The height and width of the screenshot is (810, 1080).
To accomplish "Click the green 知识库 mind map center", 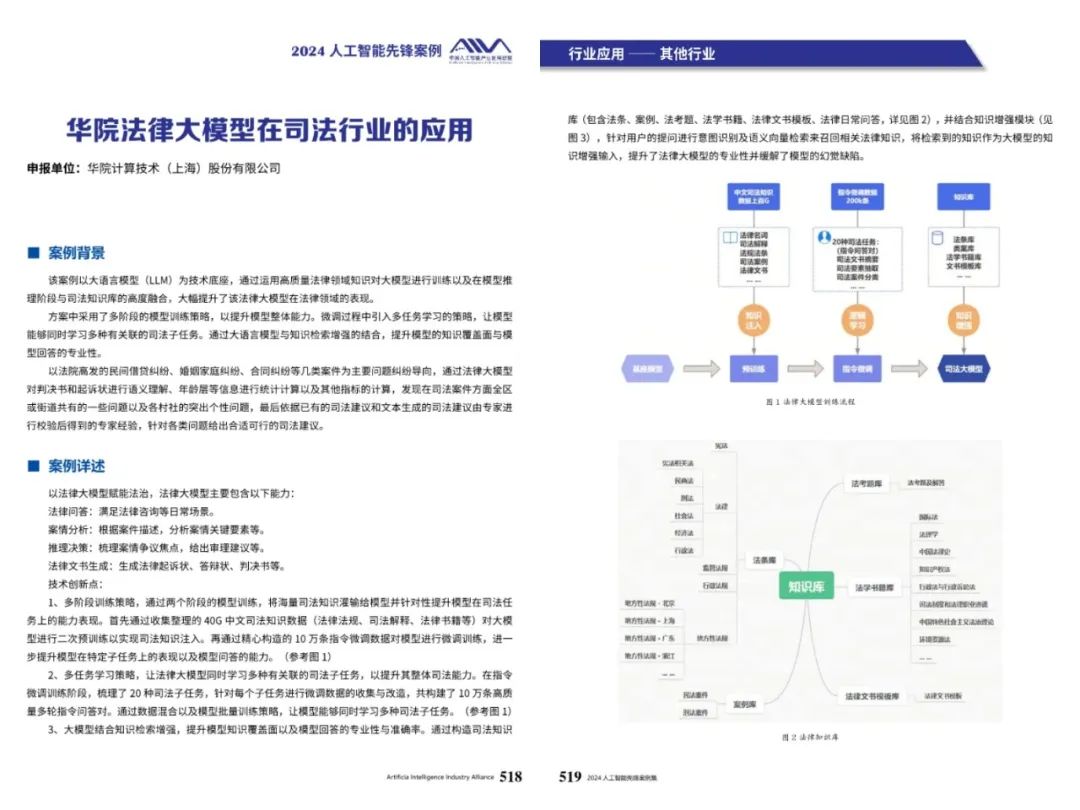I will click(806, 586).
